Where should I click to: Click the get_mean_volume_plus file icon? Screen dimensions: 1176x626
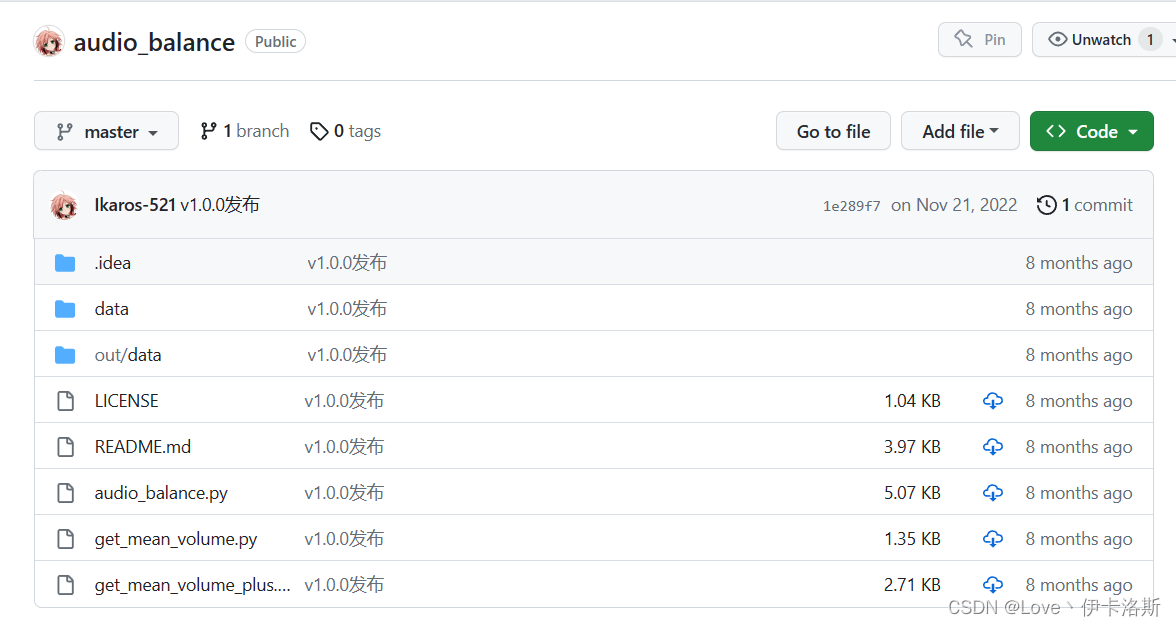66,585
